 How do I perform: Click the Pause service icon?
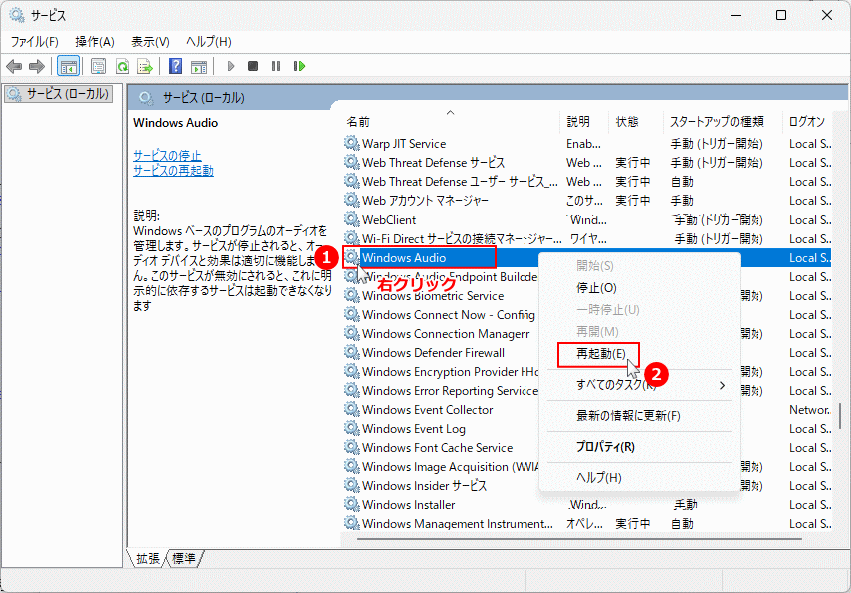point(276,66)
